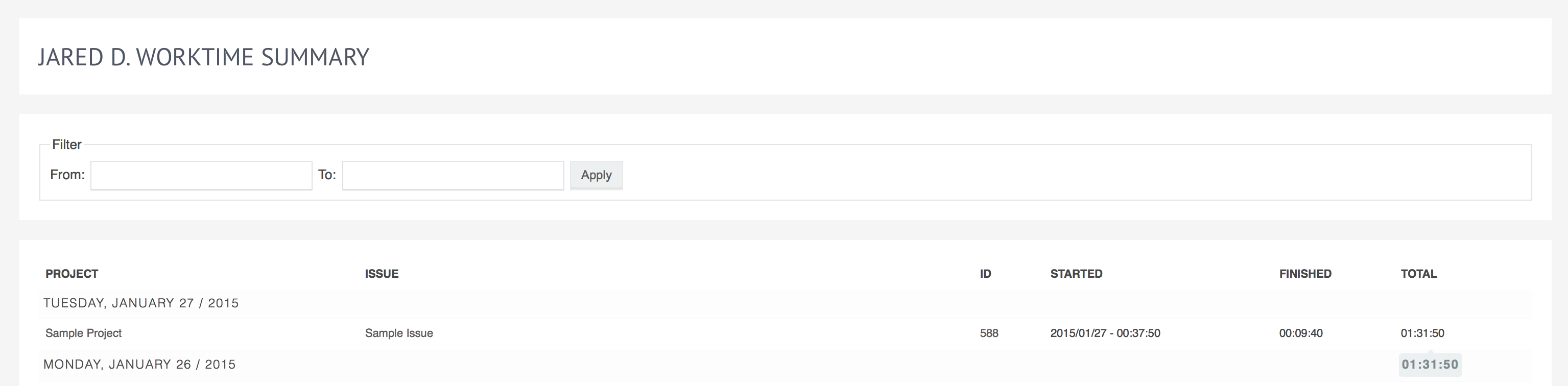Open the Sample Project entry
Image resolution: width=1568 pixels, height=386 pixels.
(83, 333)
